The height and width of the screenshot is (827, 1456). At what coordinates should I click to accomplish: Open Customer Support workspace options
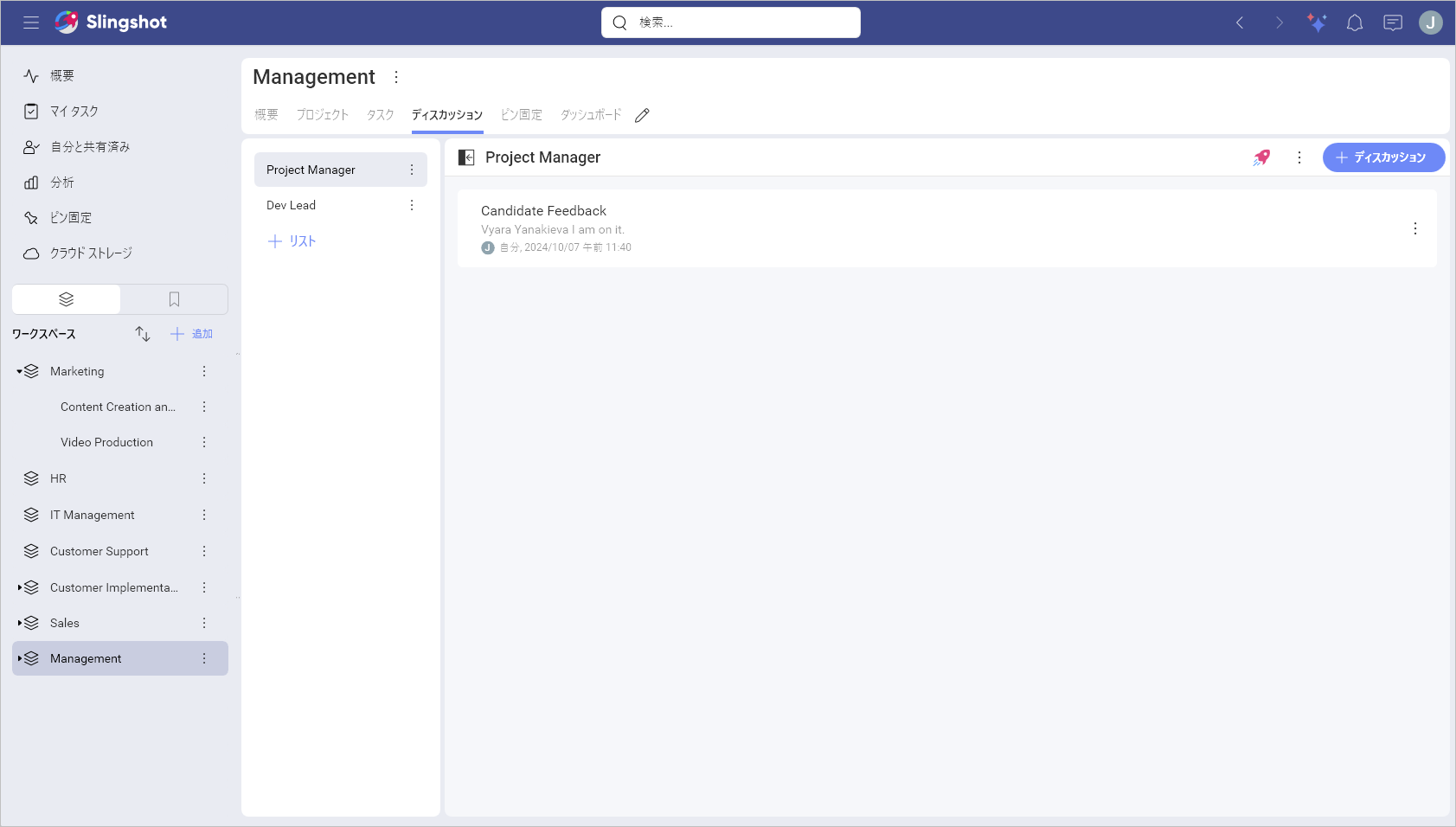[204, 551]
